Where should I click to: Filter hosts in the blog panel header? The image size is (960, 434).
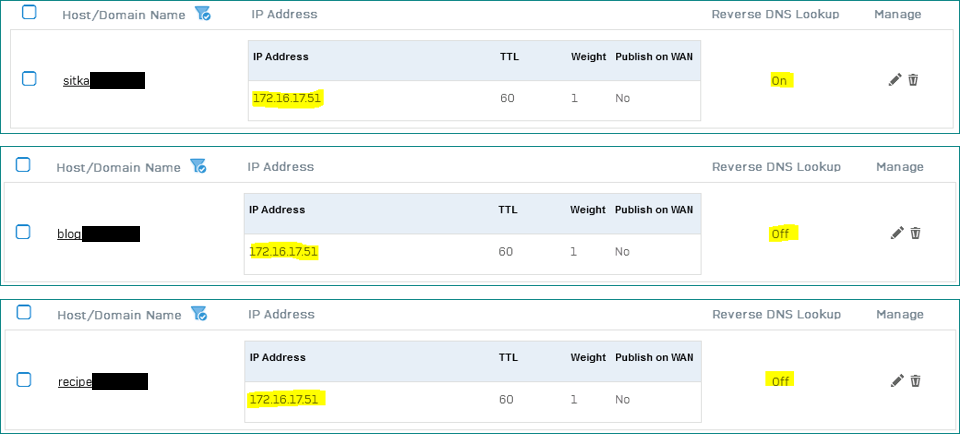tap(198, 166)
